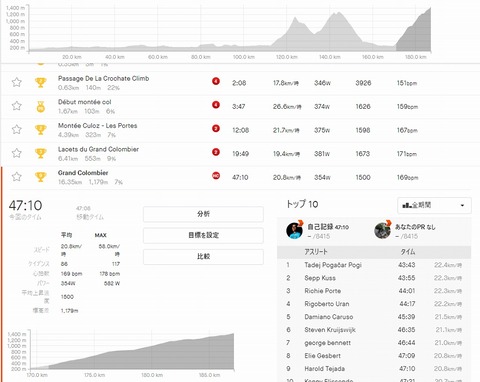Image resolution: width=480 pixels, height=382 pixels.
Task: Click trophy icon for Grand Colombier row
Action: click(x=40, y=177)
